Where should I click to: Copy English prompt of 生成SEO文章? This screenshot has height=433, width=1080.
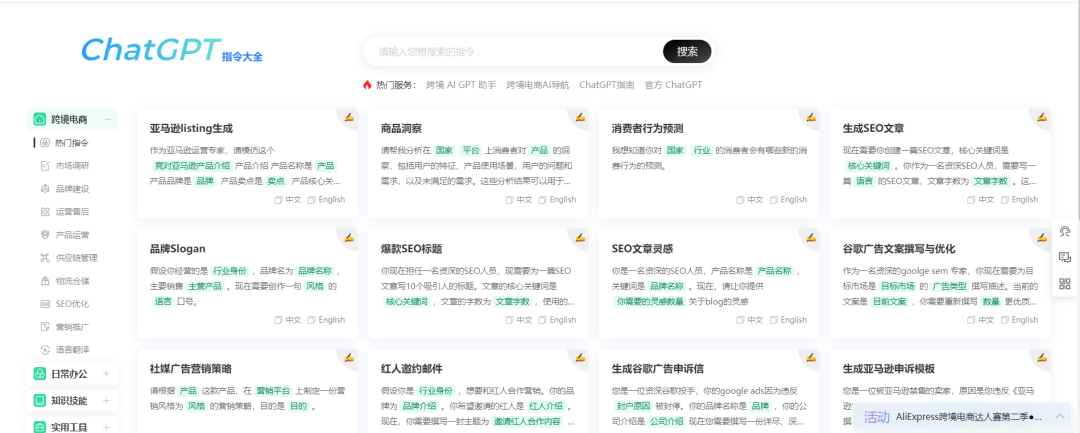click(1019, 200)
